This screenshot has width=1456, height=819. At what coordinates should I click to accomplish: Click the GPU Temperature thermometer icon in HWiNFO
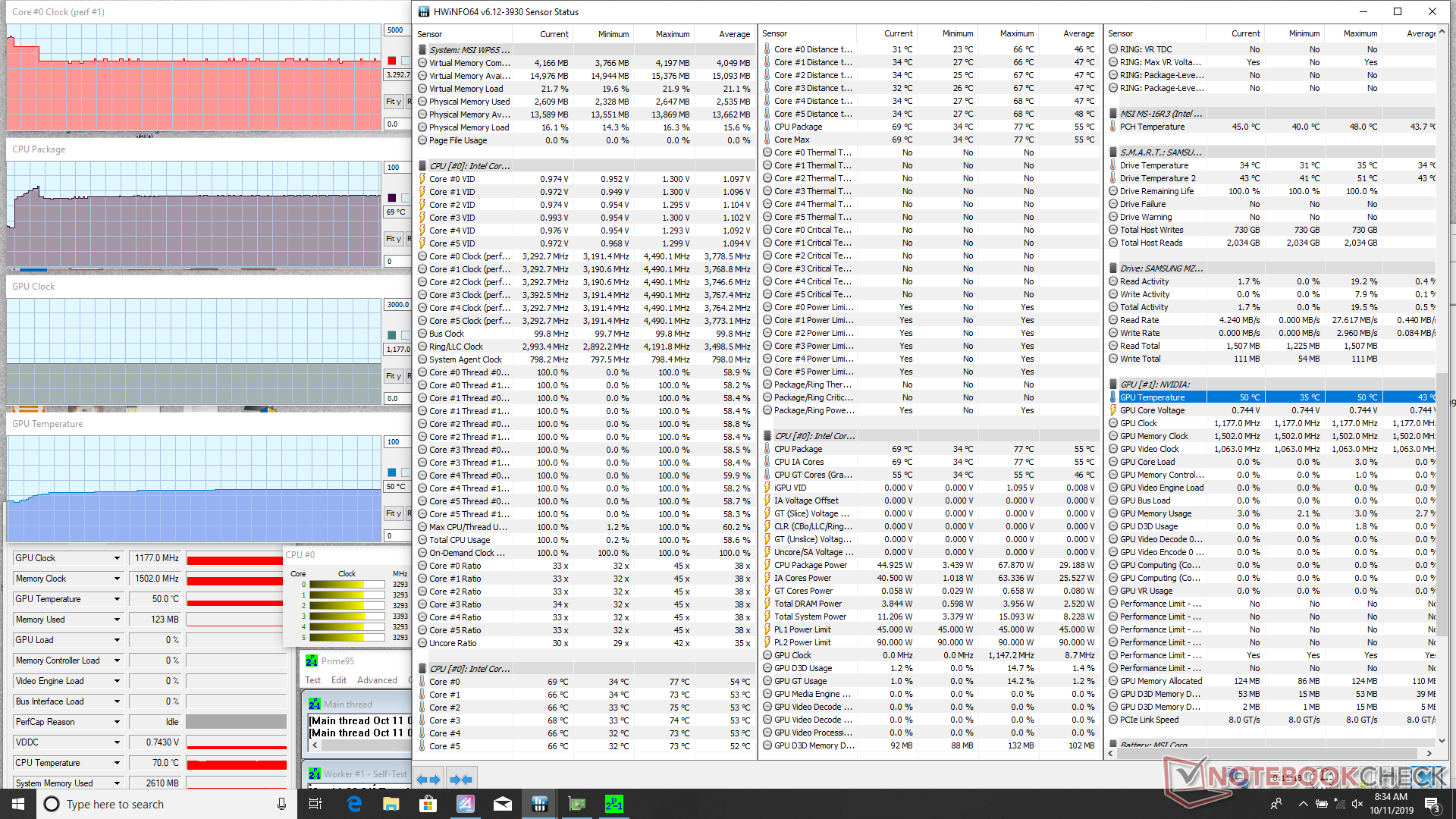coord(1113,397)
